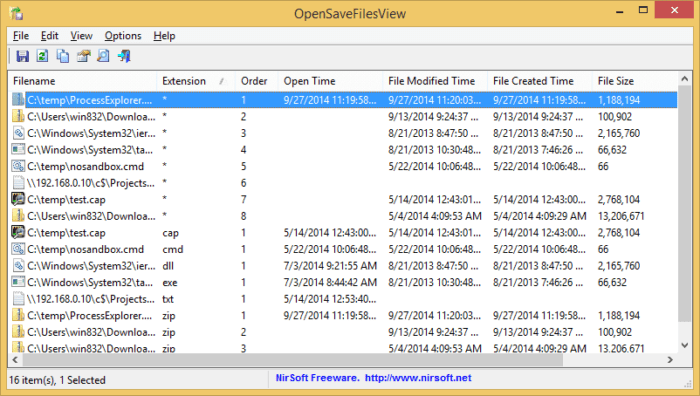
Task: Click the Copy Selected Items toolbar icon
Action: click(x=63, y=56)
